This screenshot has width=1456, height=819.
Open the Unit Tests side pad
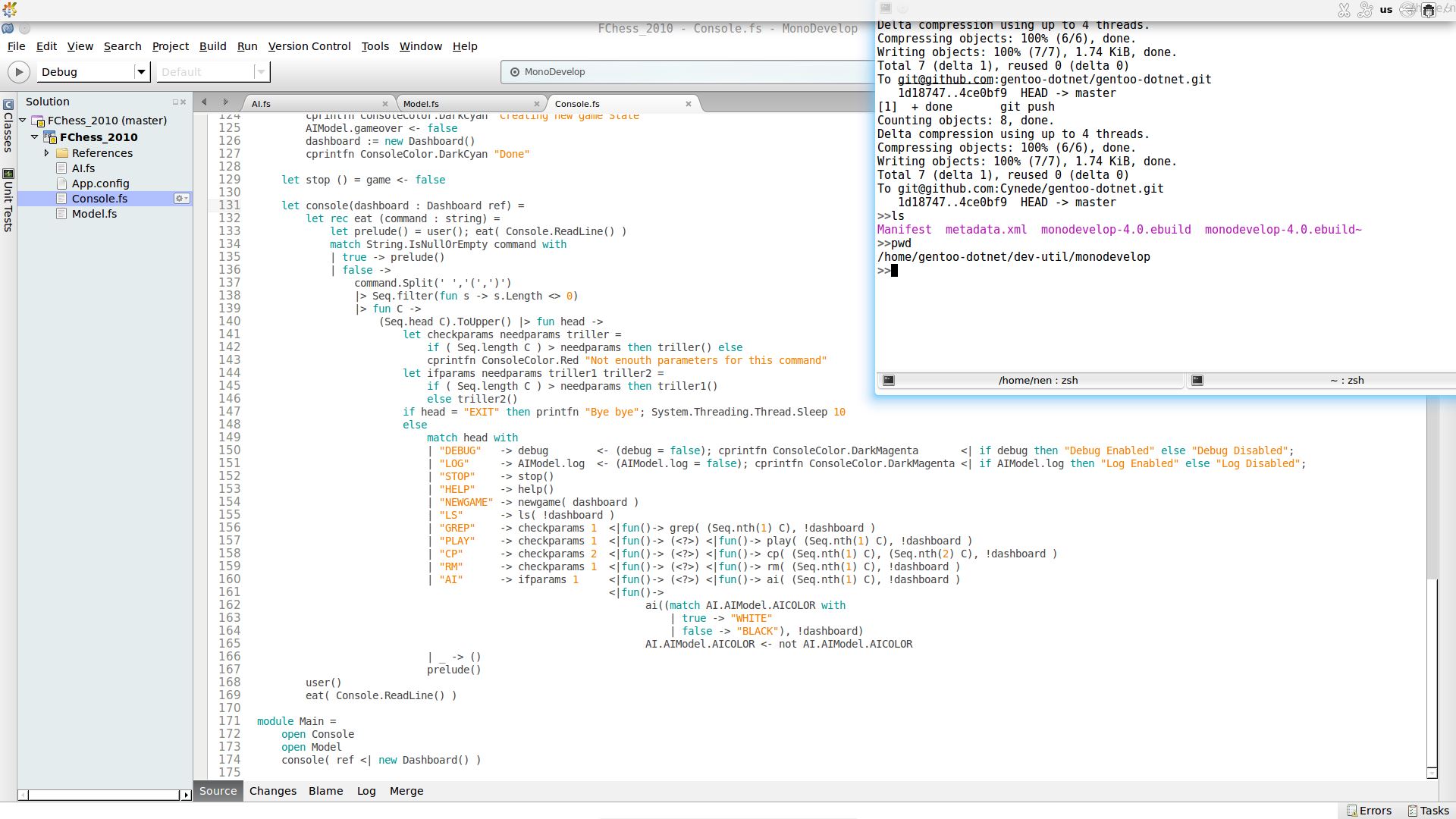click(8, 200)
